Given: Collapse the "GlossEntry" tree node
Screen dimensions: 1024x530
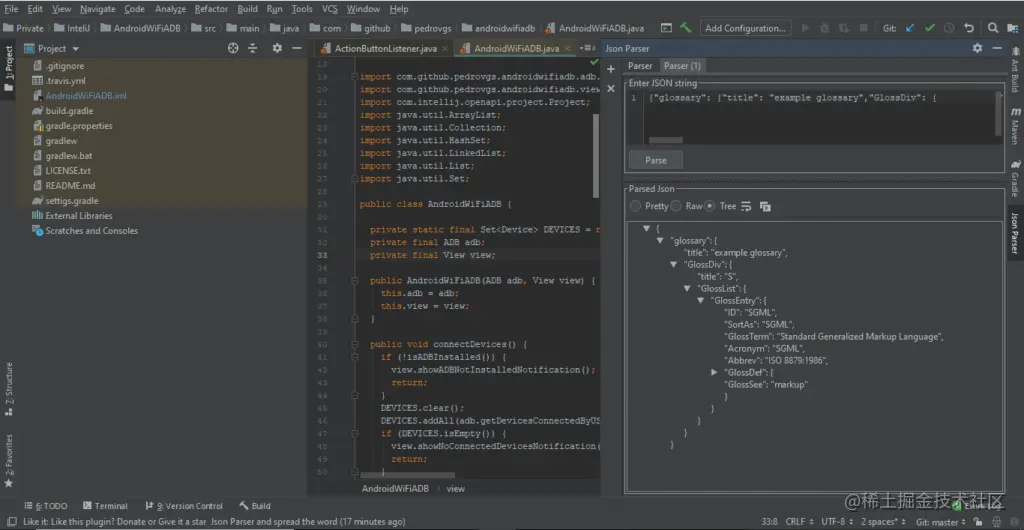Looking at the screenshot, I should (701, 300).
